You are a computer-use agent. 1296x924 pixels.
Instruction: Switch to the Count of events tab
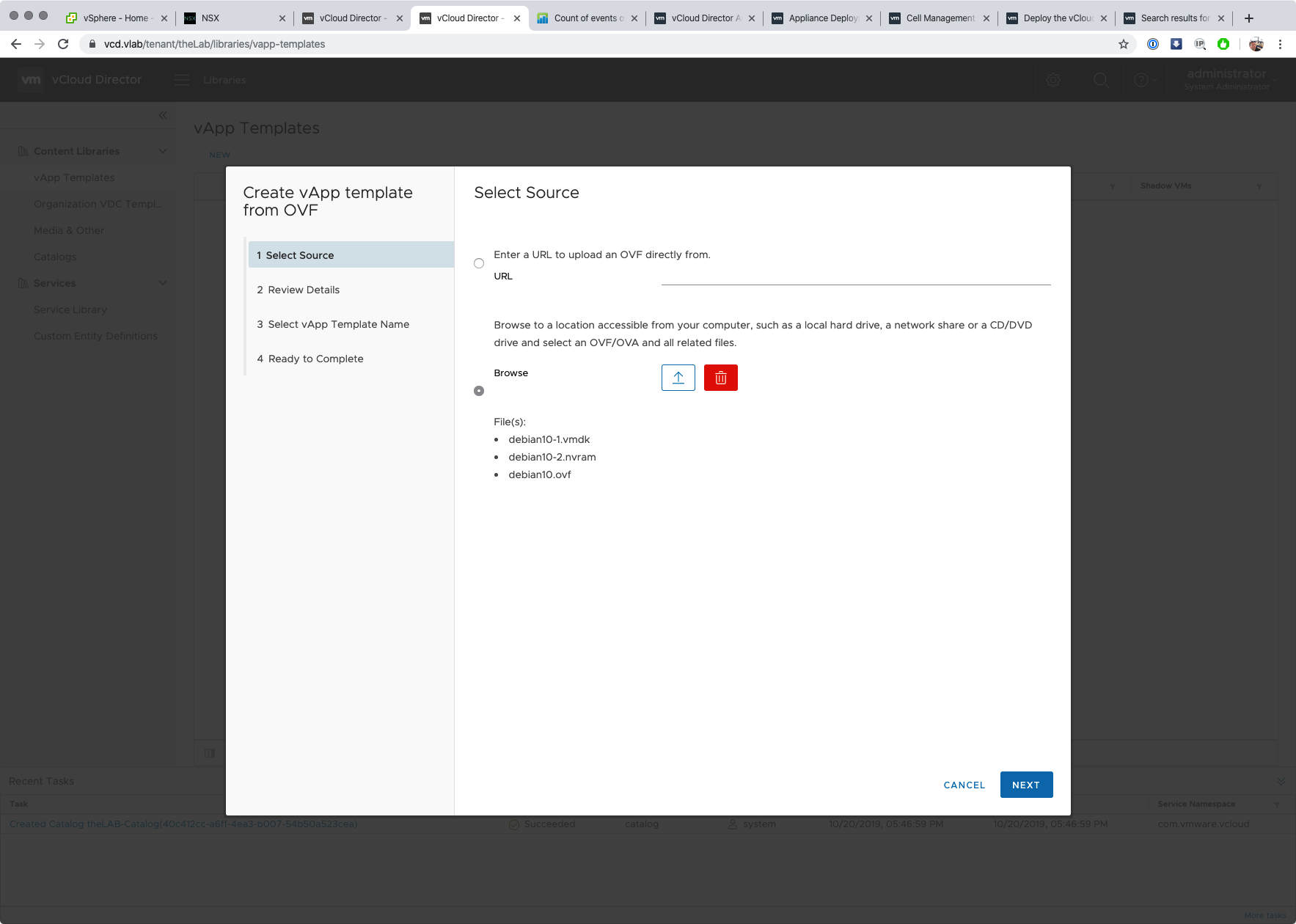coord(587,18)
